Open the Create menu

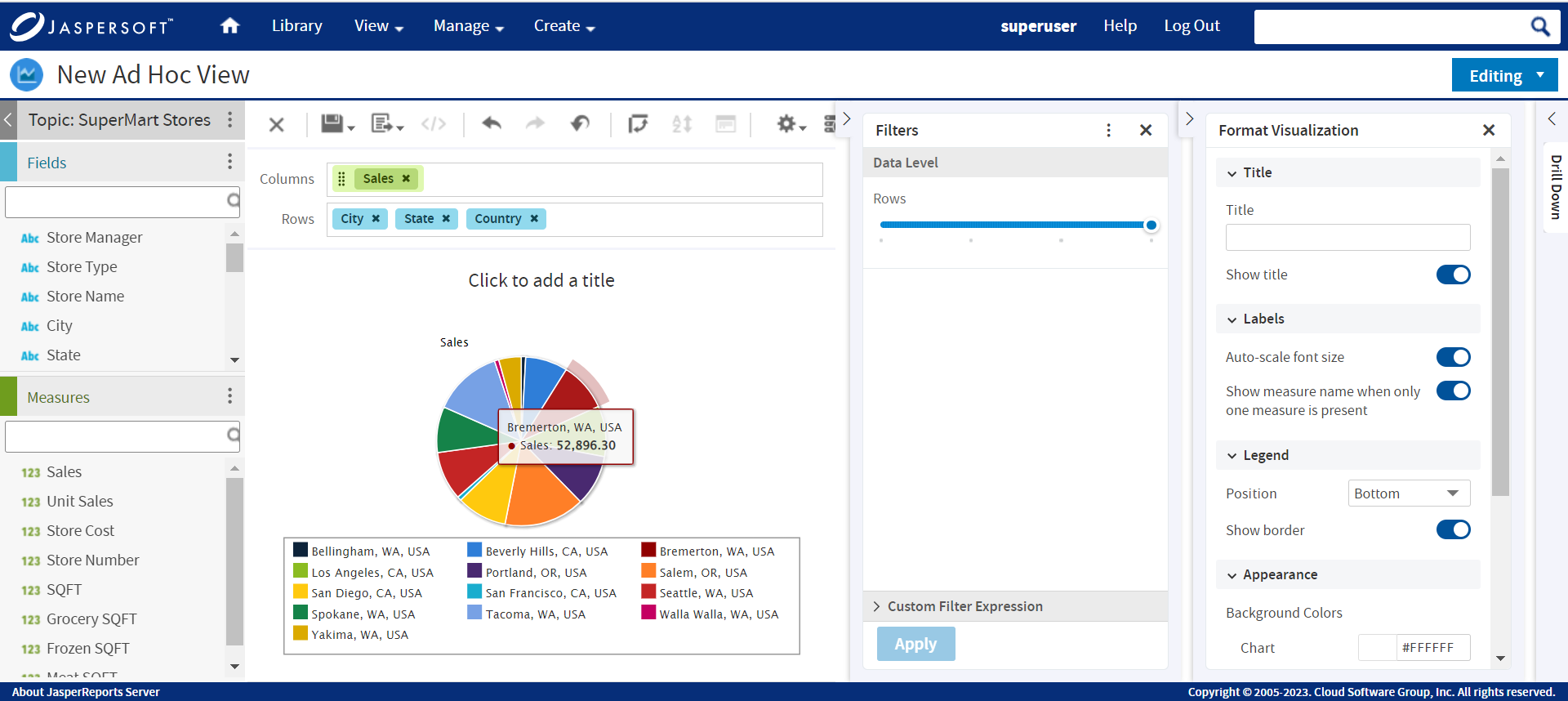tap(564, 26)
